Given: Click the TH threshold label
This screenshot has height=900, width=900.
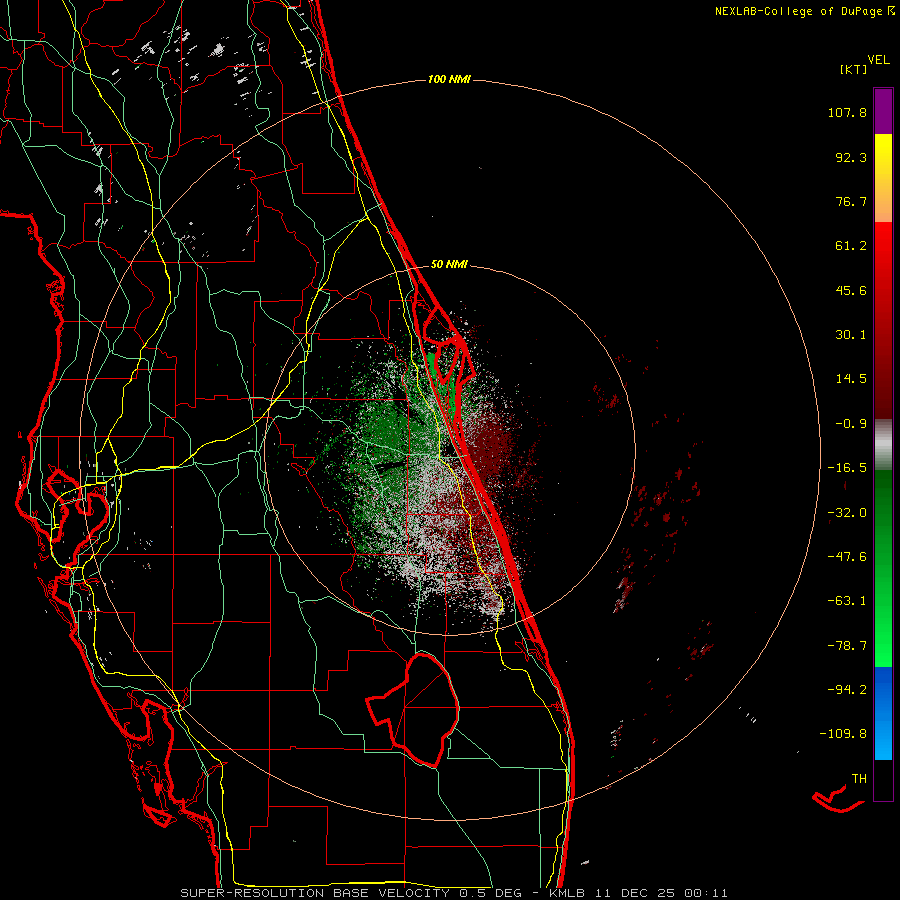Looking at the screenshot, I should [x=859, y=779].
